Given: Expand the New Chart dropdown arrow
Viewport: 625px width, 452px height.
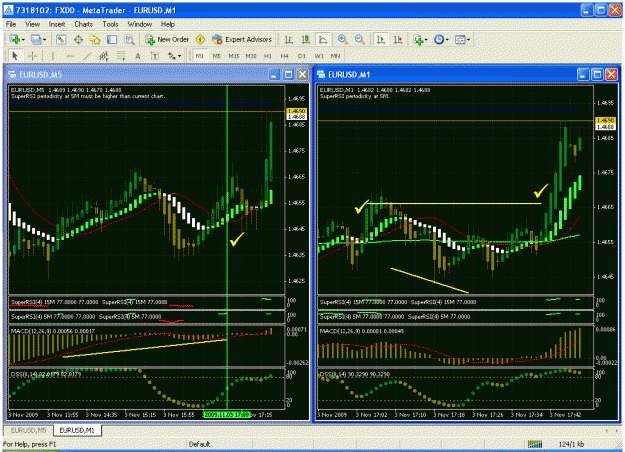Looking at the screenshot, I should (x=23, y=40).
